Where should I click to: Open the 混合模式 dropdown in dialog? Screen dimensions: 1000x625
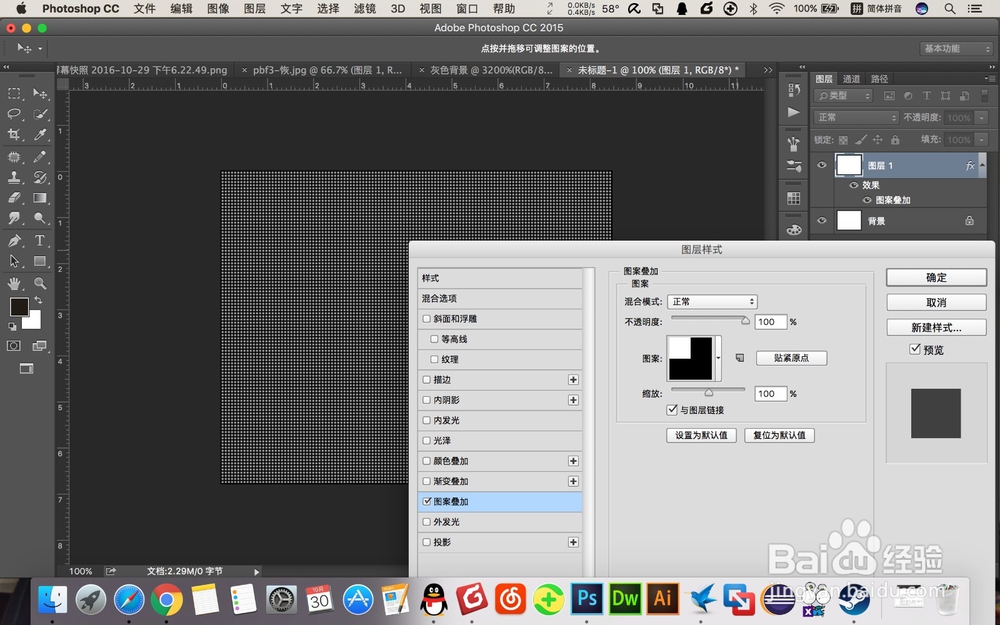coord(712,302)
